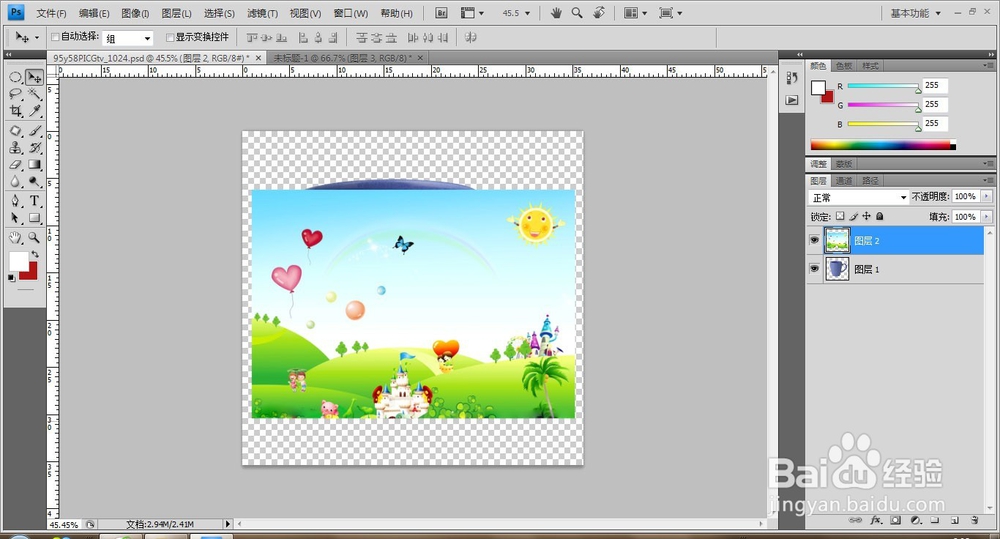Enable the 自动选择 checkbox
1000x539 pixels.
pos(55,37)
